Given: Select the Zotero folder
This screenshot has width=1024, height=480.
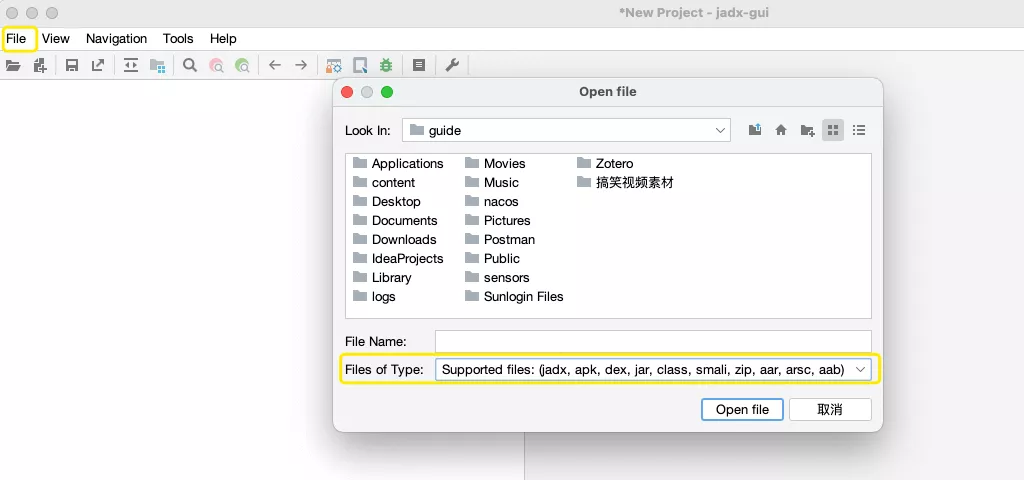Looking at the screenshot, I should click(x=605, y=163).
